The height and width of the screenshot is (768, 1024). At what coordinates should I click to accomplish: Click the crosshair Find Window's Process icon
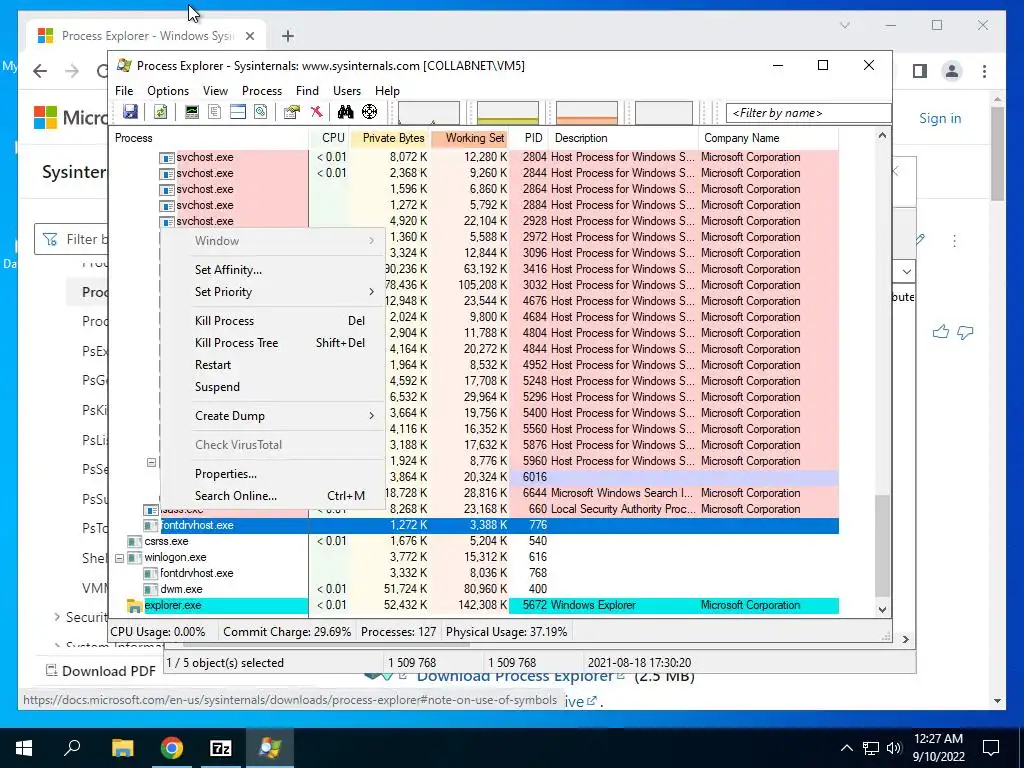coord(370,112)
